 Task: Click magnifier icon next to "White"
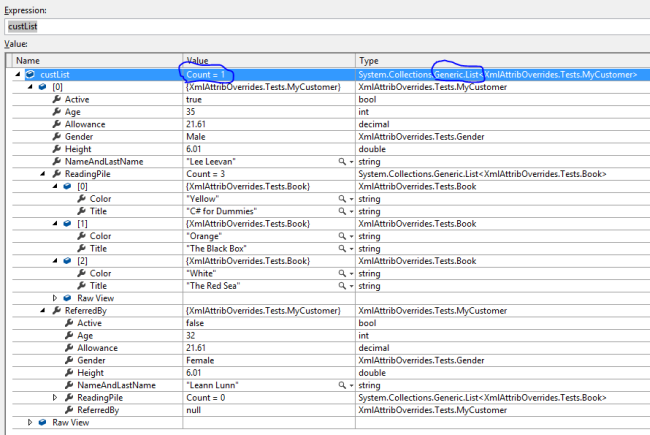coord(342,273)
